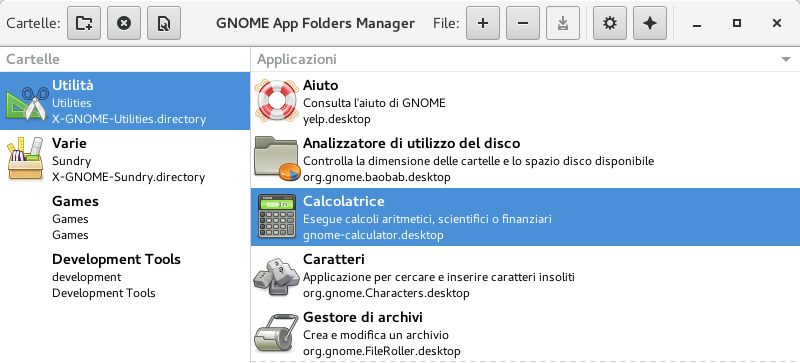800x363 pixels.
Task: Click the save download arrow button
Action: coord(563,23)
